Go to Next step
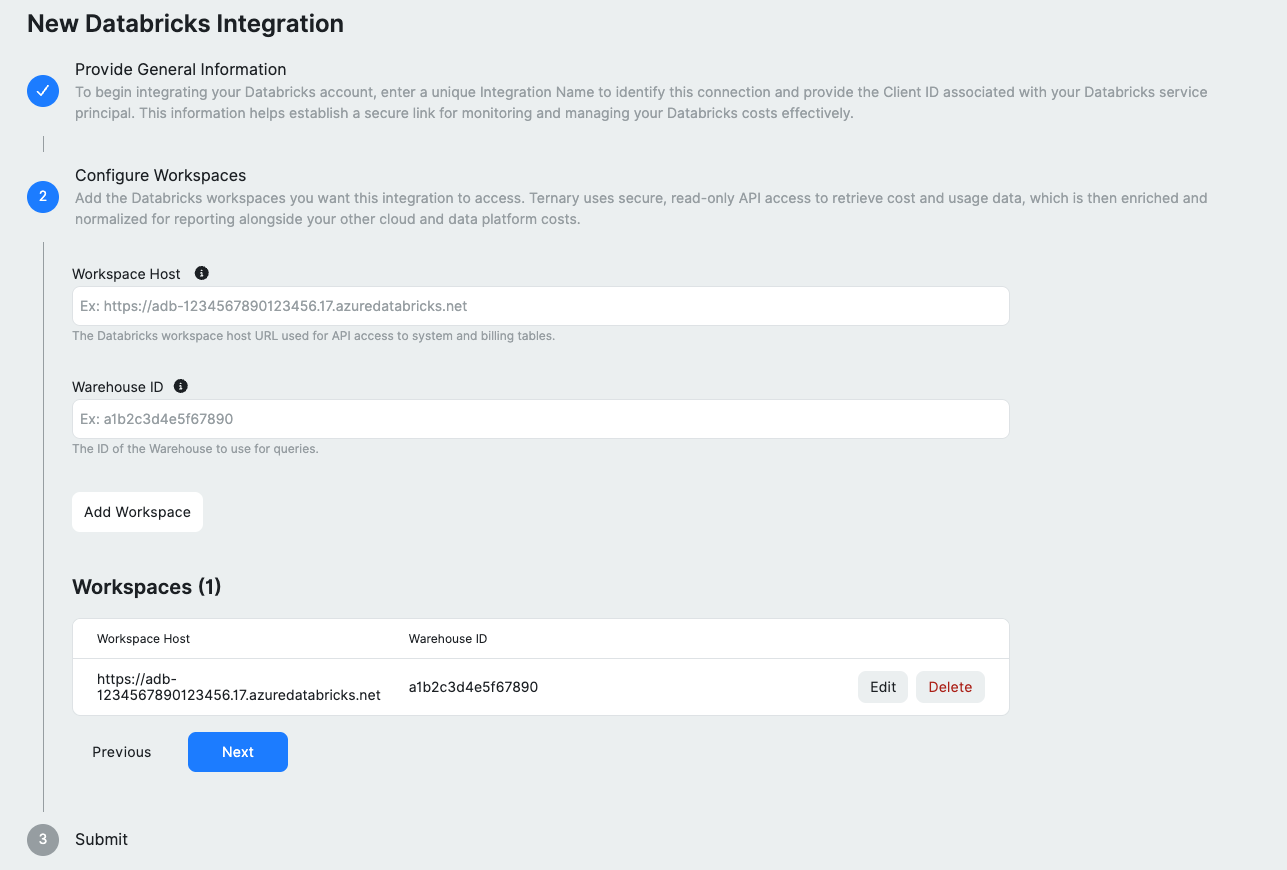Screen dimensions: 1287x870 click(x=238, y=752)
